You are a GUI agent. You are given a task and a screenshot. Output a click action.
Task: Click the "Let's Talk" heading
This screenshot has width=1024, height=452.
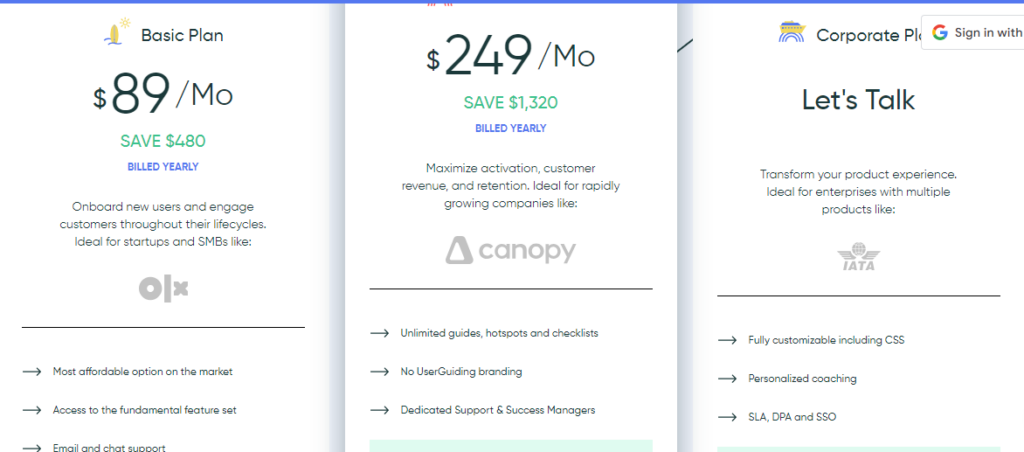(858, 100)
